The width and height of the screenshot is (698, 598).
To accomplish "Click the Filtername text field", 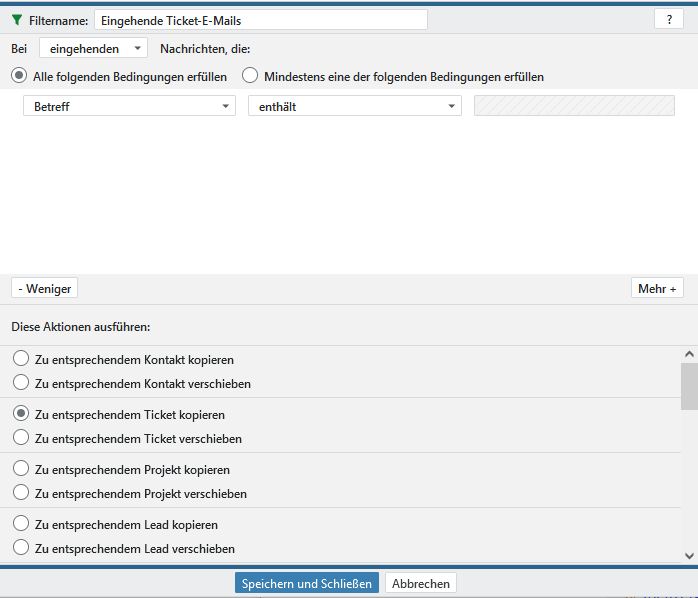I will [260, 20].
